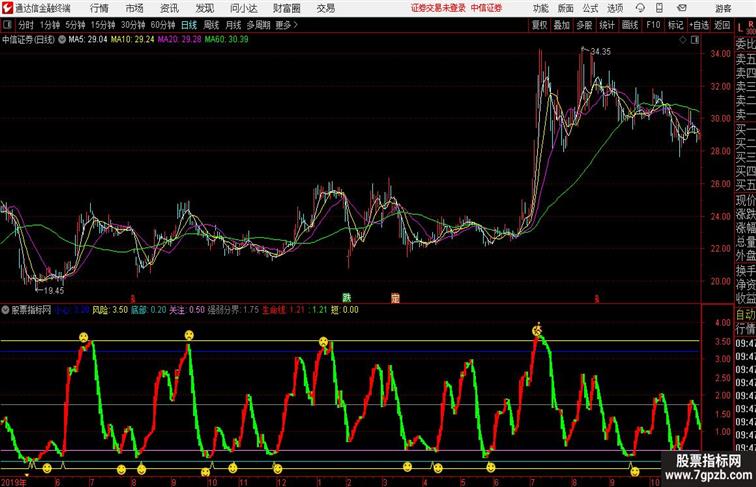Open the mail envelope icon
The height and width of the screenshot is (487, 756).
pos(682,8)
